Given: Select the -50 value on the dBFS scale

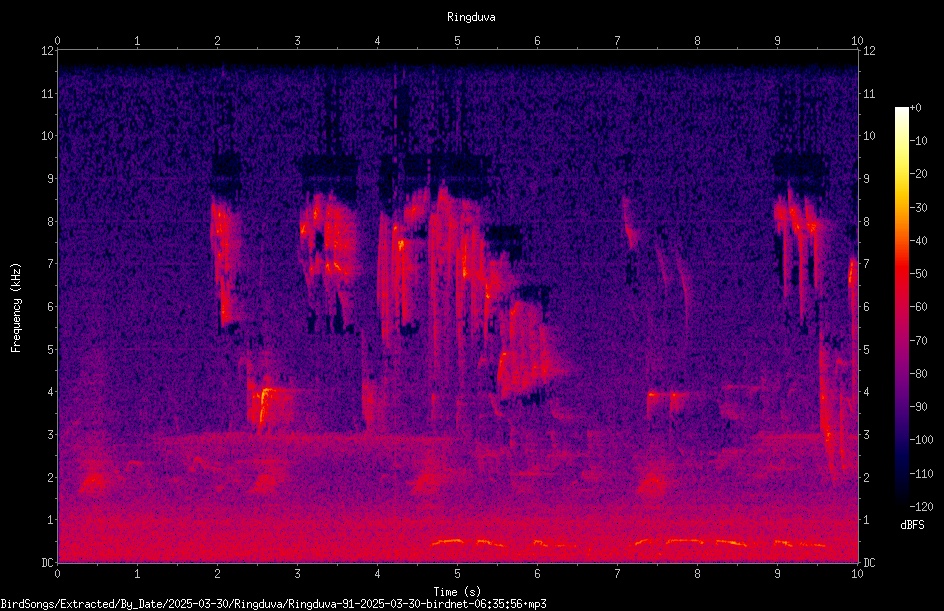Looking at the screenshot, I should (x=918, y=274).
